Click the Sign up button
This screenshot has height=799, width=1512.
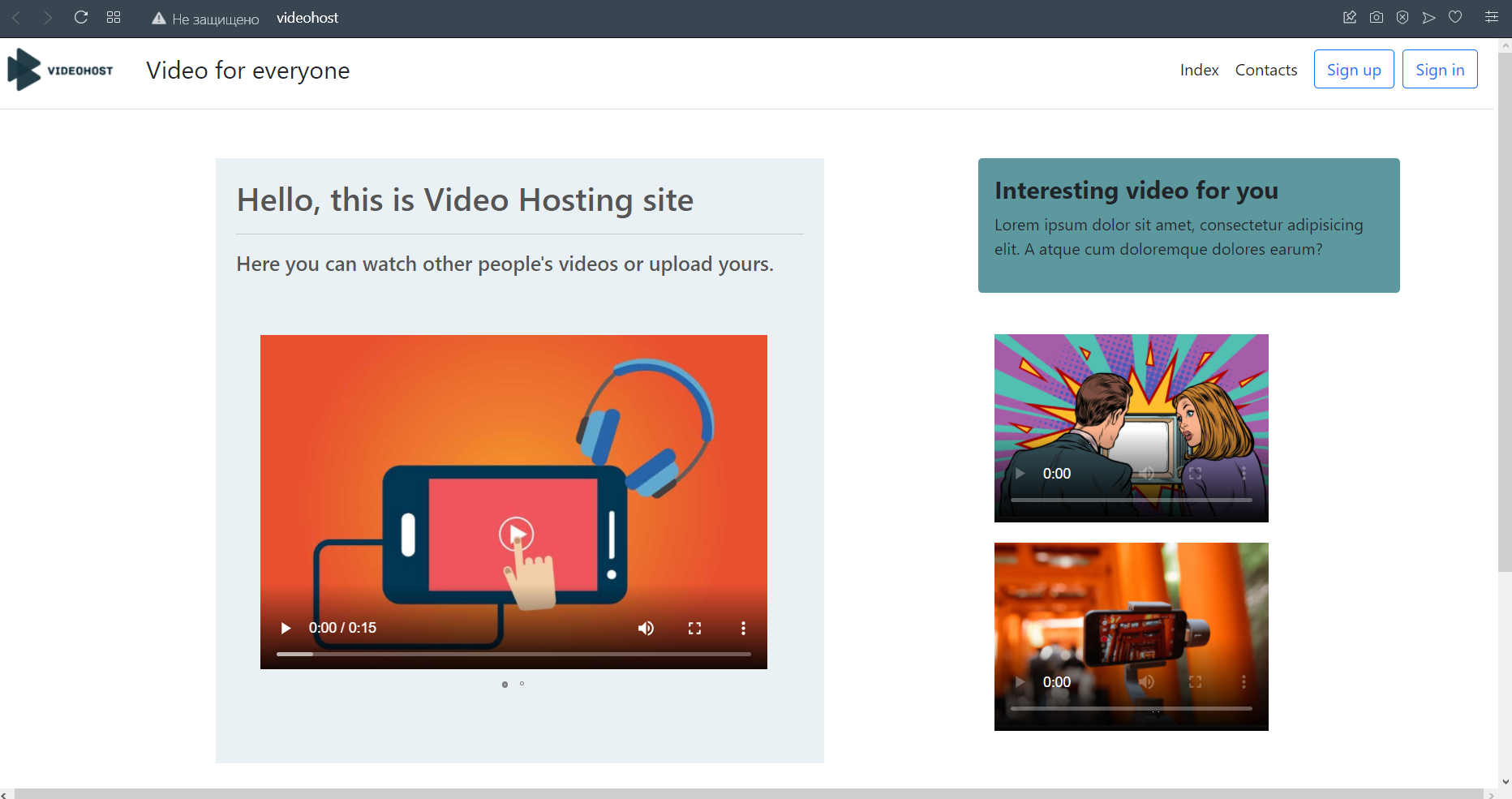pyautogui.click(x=1354, y=69)
